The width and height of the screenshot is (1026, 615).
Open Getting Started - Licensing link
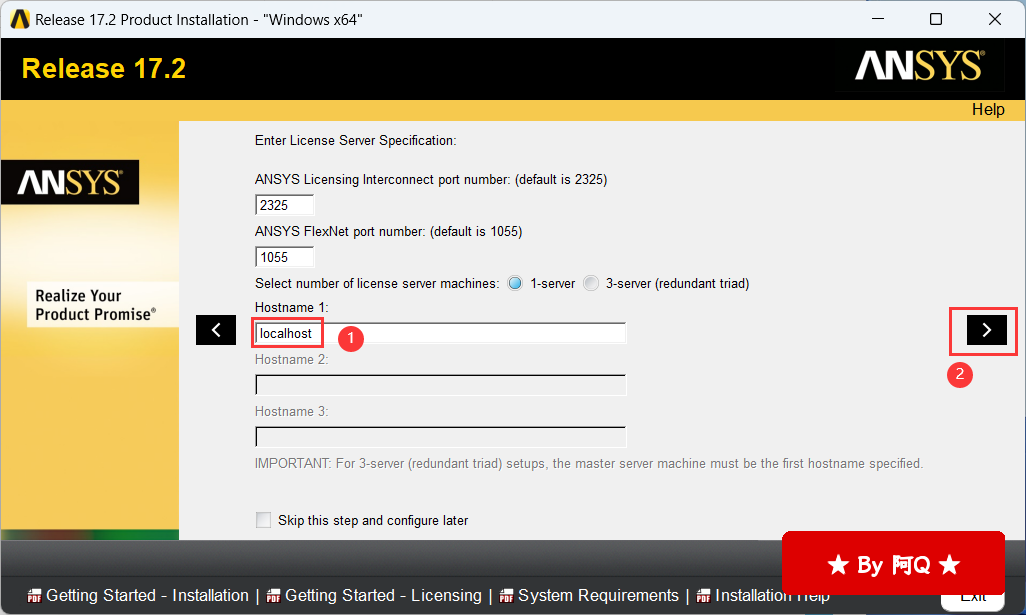coord(383,595)
